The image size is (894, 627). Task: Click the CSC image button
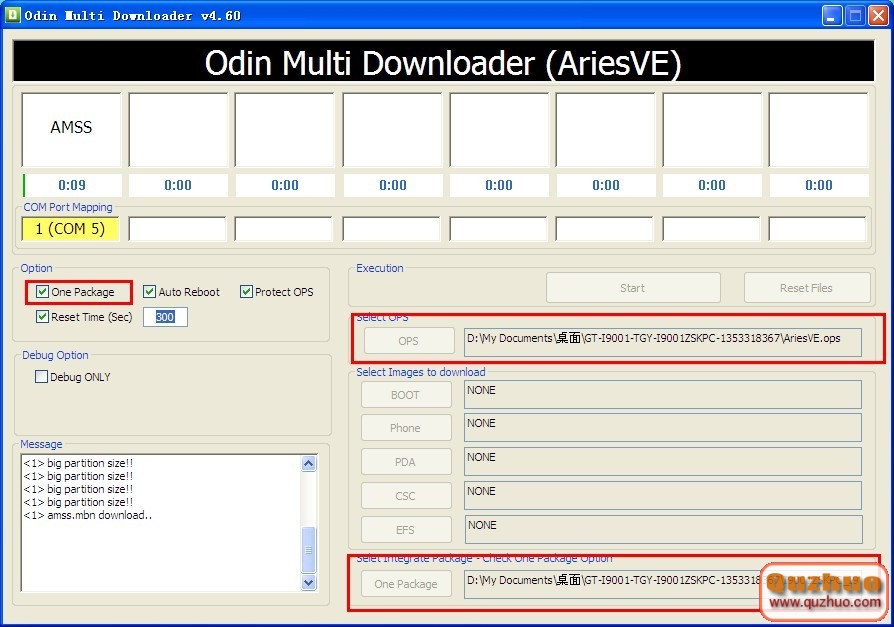405,496
